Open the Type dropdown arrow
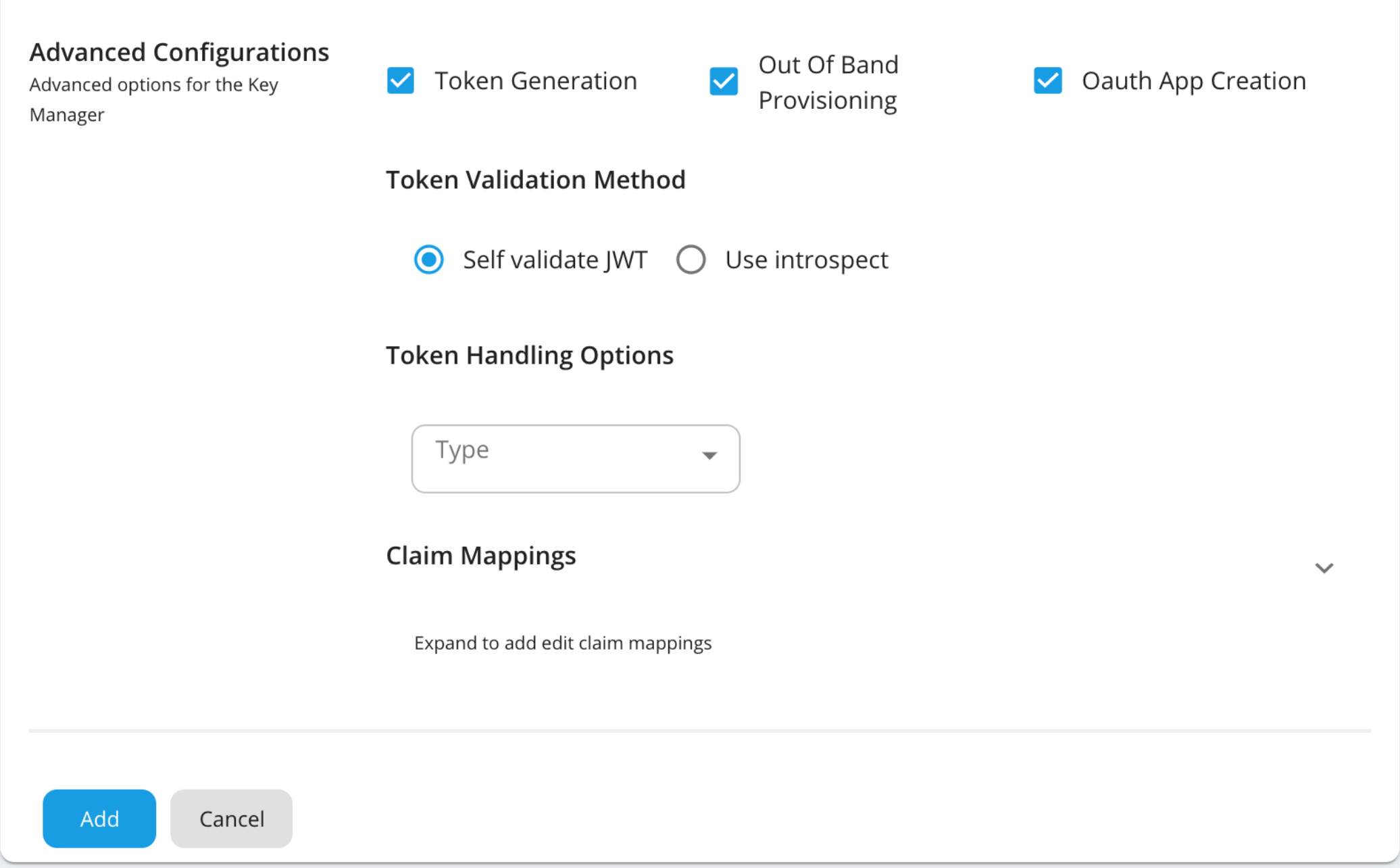1400x868 pixels. pos(709,456)
